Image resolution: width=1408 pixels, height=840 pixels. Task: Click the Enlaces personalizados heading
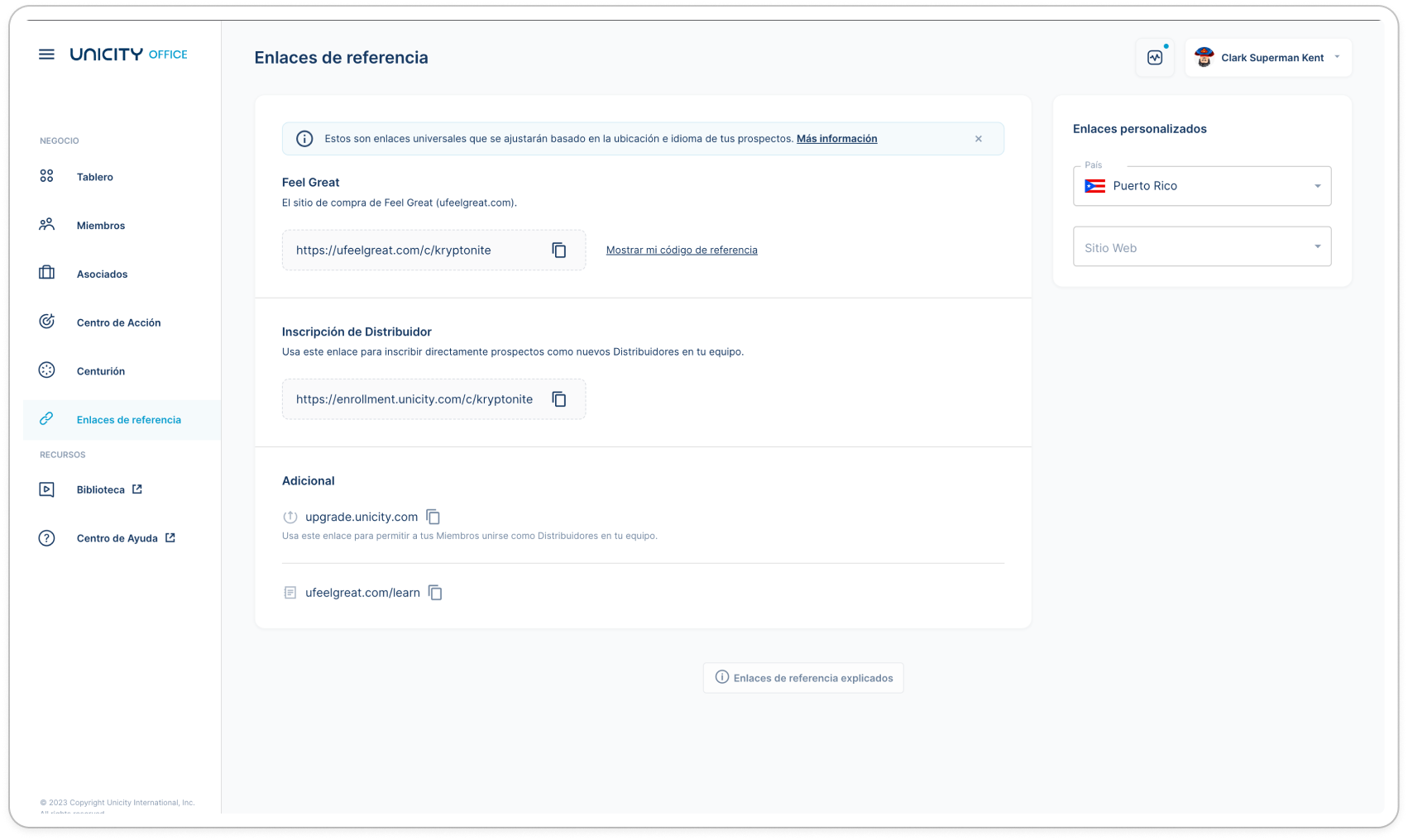click(1139, 129)
